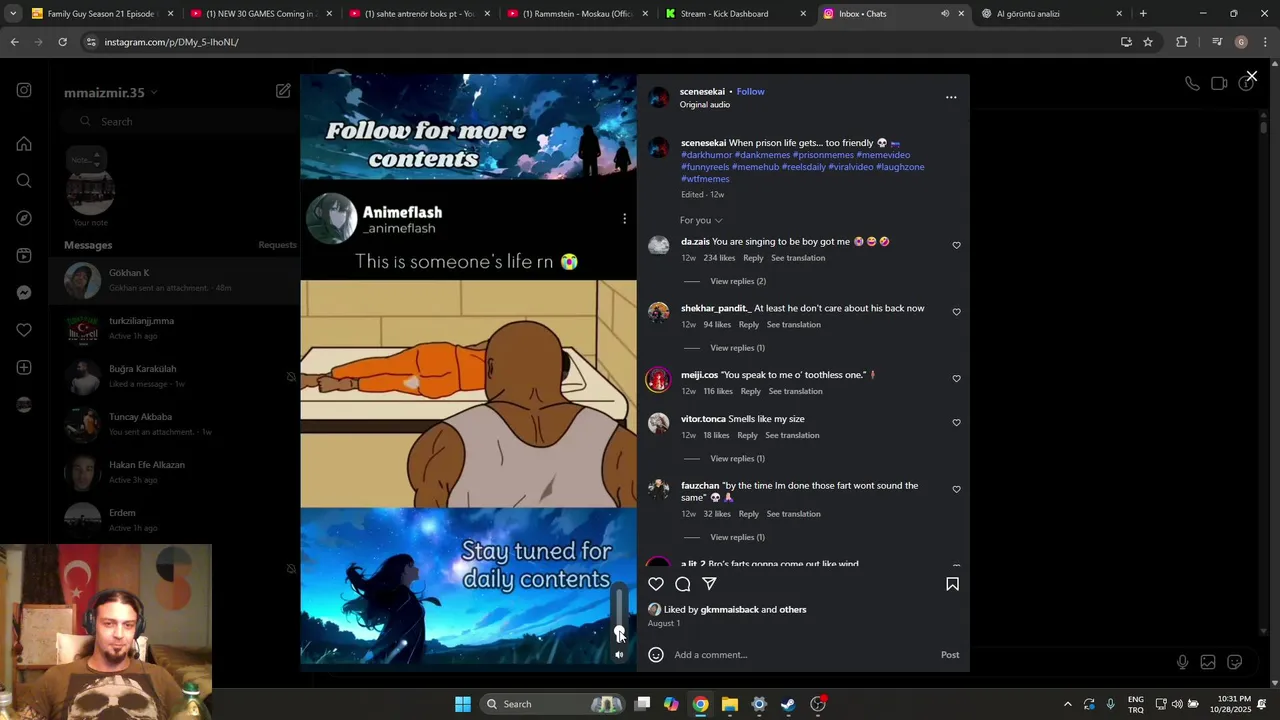Switch to Family Guy Season 21 tab

coord(103,14)
